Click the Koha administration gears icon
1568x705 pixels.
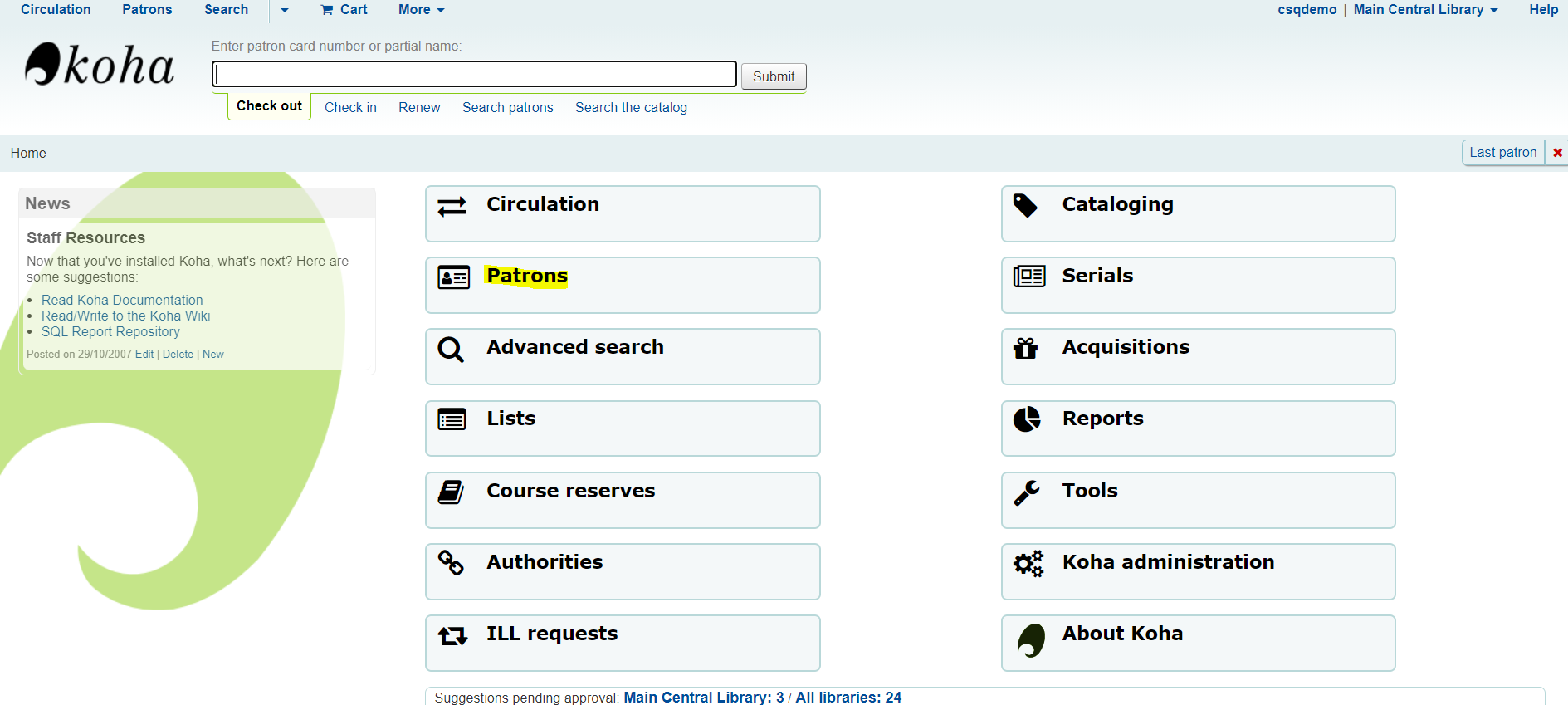[1028, 564]
